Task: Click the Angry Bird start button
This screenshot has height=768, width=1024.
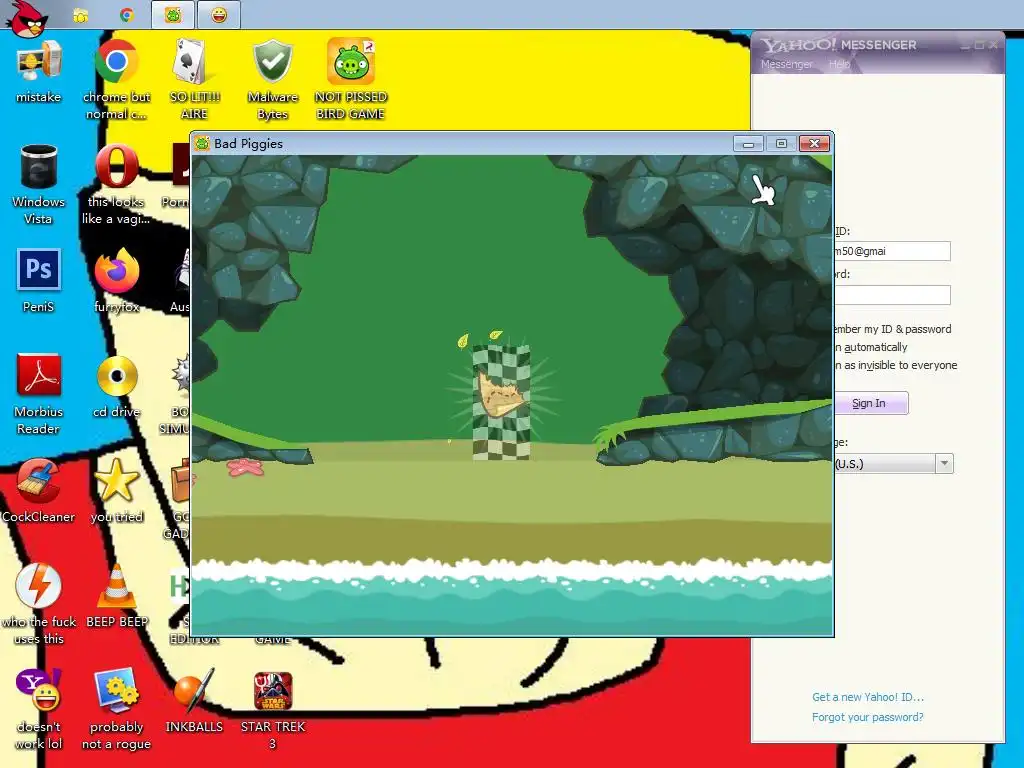Action: (27, 18)
